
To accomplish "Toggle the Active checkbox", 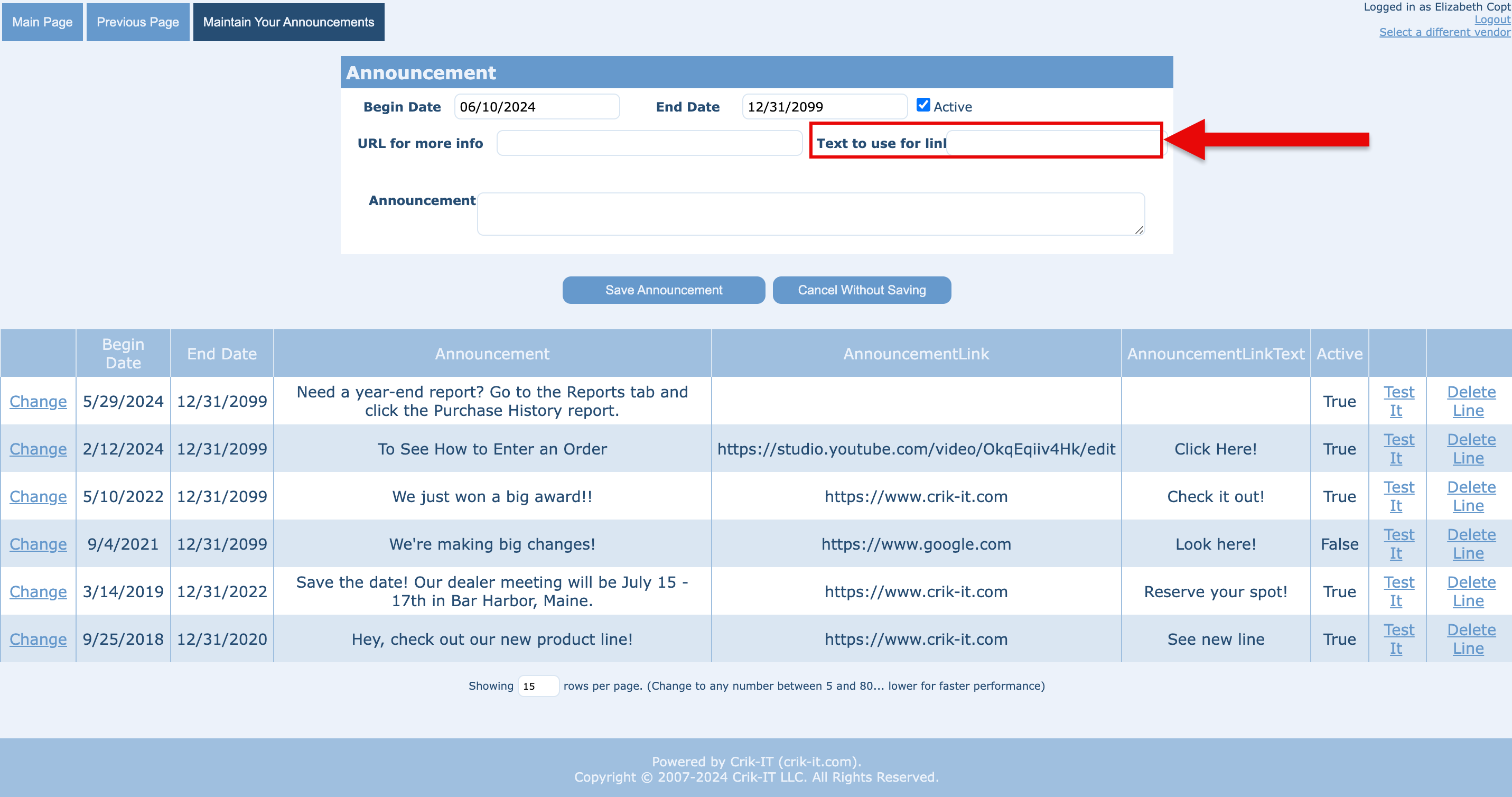I will pos(923,105).
